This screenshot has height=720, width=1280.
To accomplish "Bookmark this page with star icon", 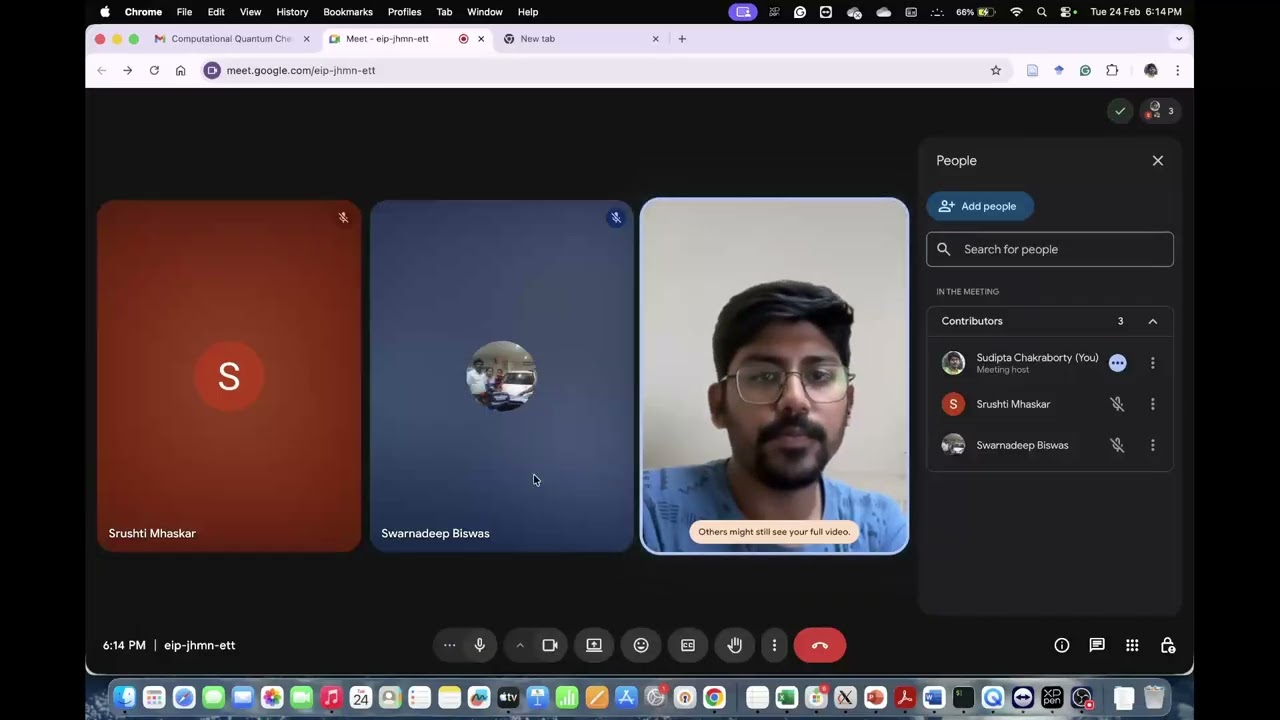I will pos(996,70).
